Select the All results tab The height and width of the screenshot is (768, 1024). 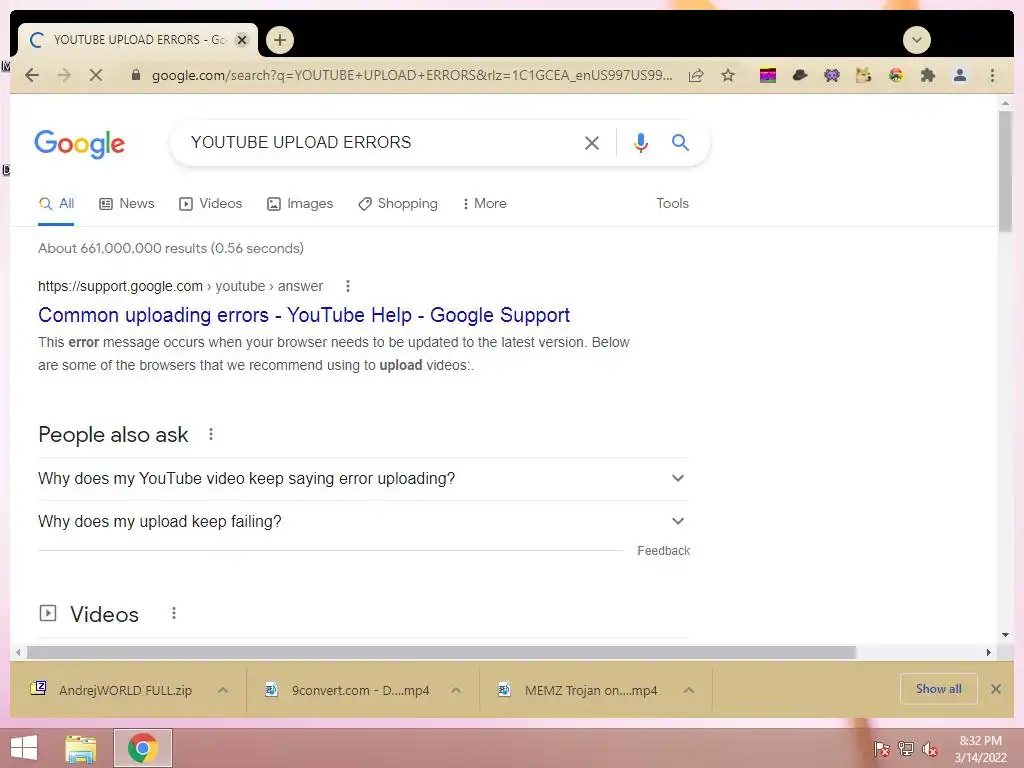click(56, 204)
